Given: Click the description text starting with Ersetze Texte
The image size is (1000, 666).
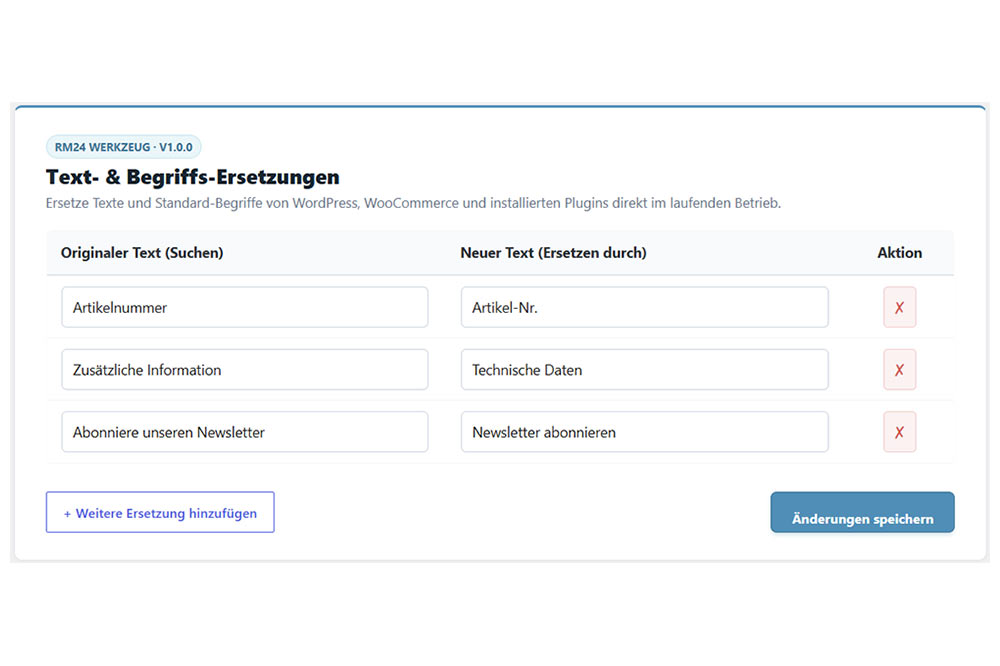Looking at the screenshot, I should point(413,204).
